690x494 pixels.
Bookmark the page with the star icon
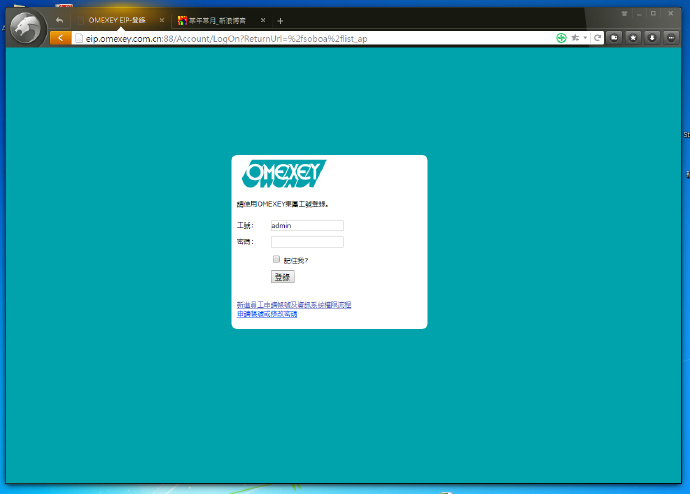pyautogui.click(x=575, y=38)
